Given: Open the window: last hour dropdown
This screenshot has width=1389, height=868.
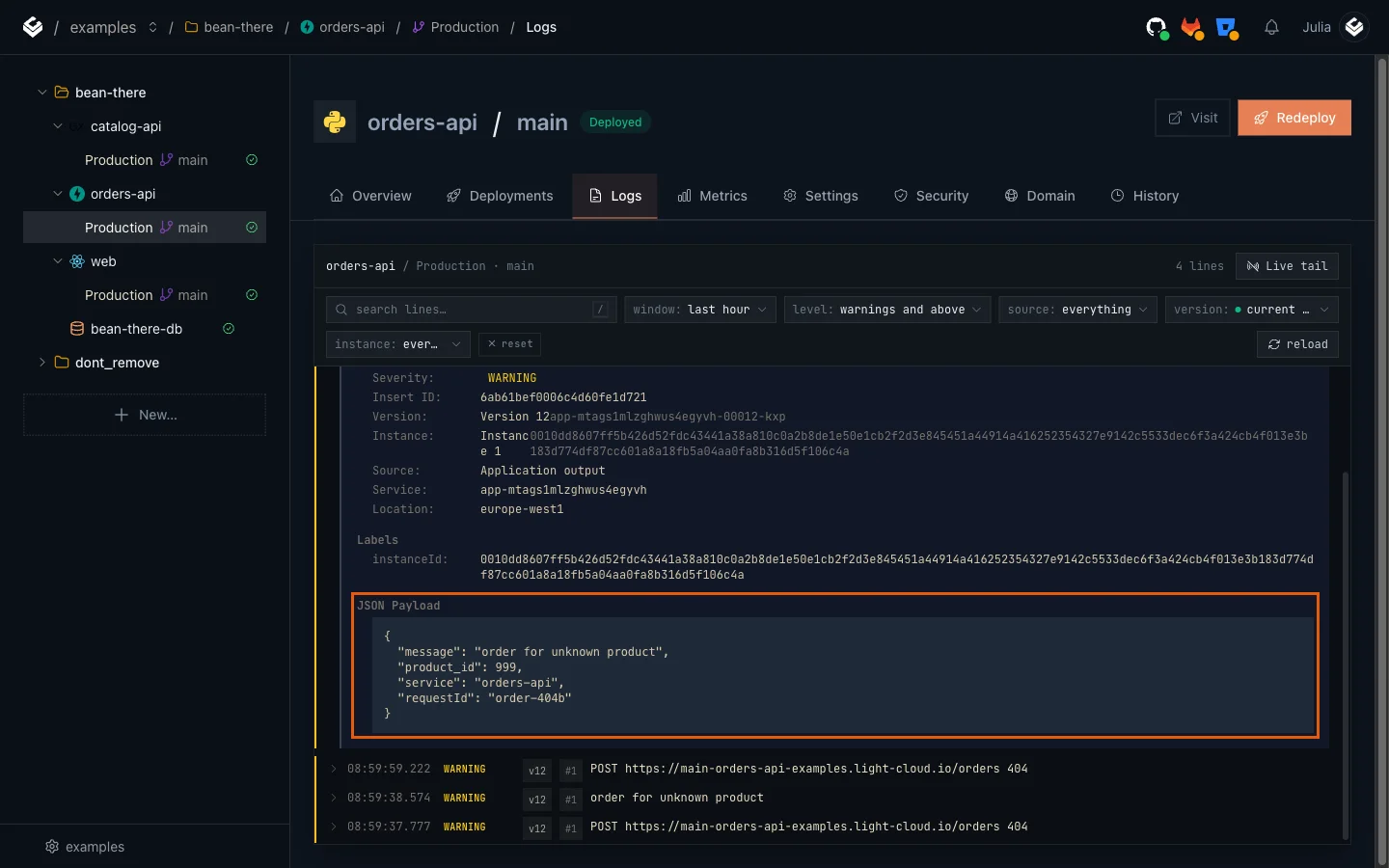Looking at the screenshot, I should tap(700, 310).
